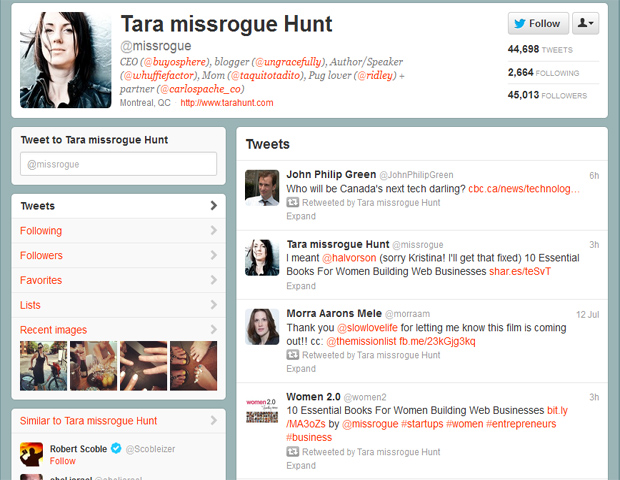Click Morra Aarons Mele's avatar
The width and height of the screenshot is (620, 480).
pyautogui.click(x=262, y=325)
